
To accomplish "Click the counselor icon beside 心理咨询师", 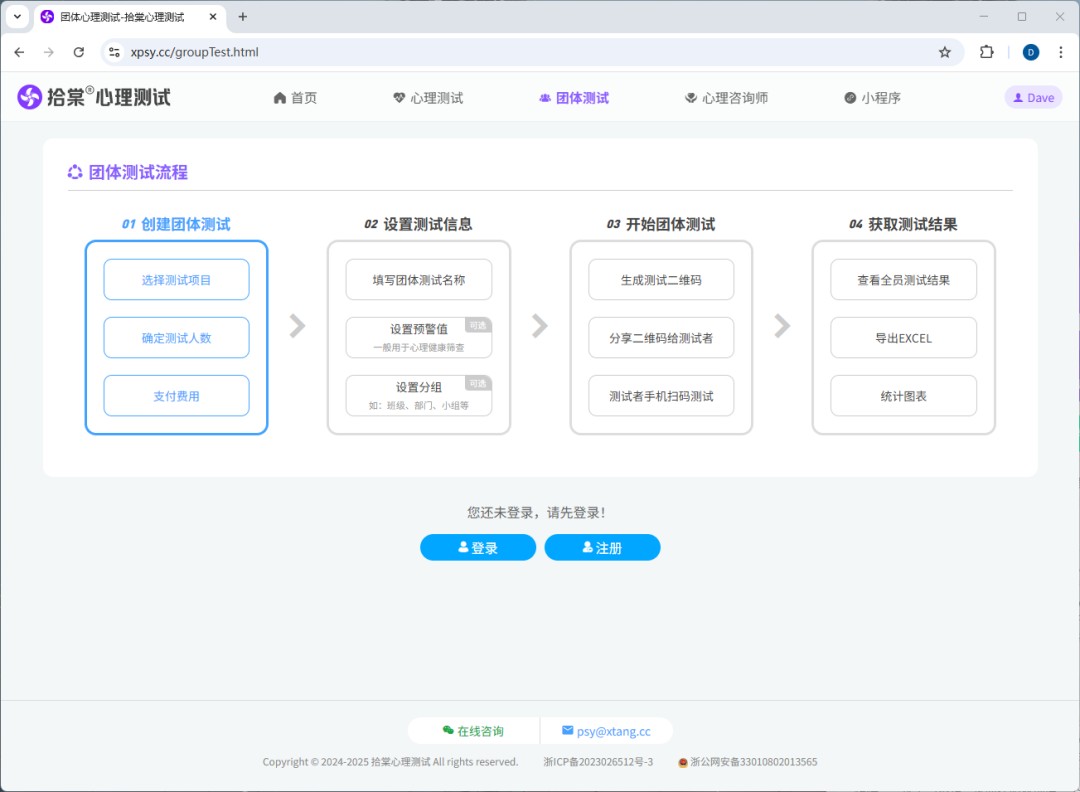I will pos(691,98).
